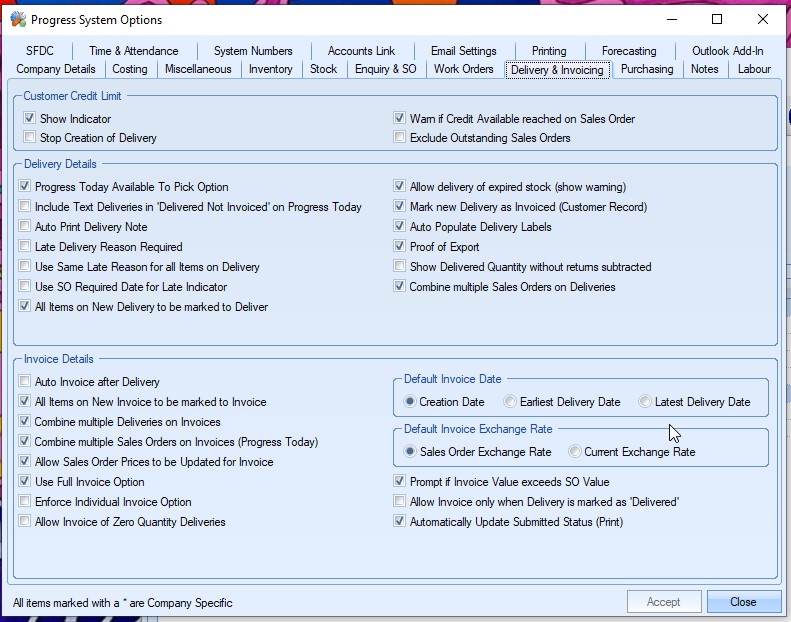Toggle Auto Print Delivery Note option
Screen dimensions: 791x622
pos(25,227)
